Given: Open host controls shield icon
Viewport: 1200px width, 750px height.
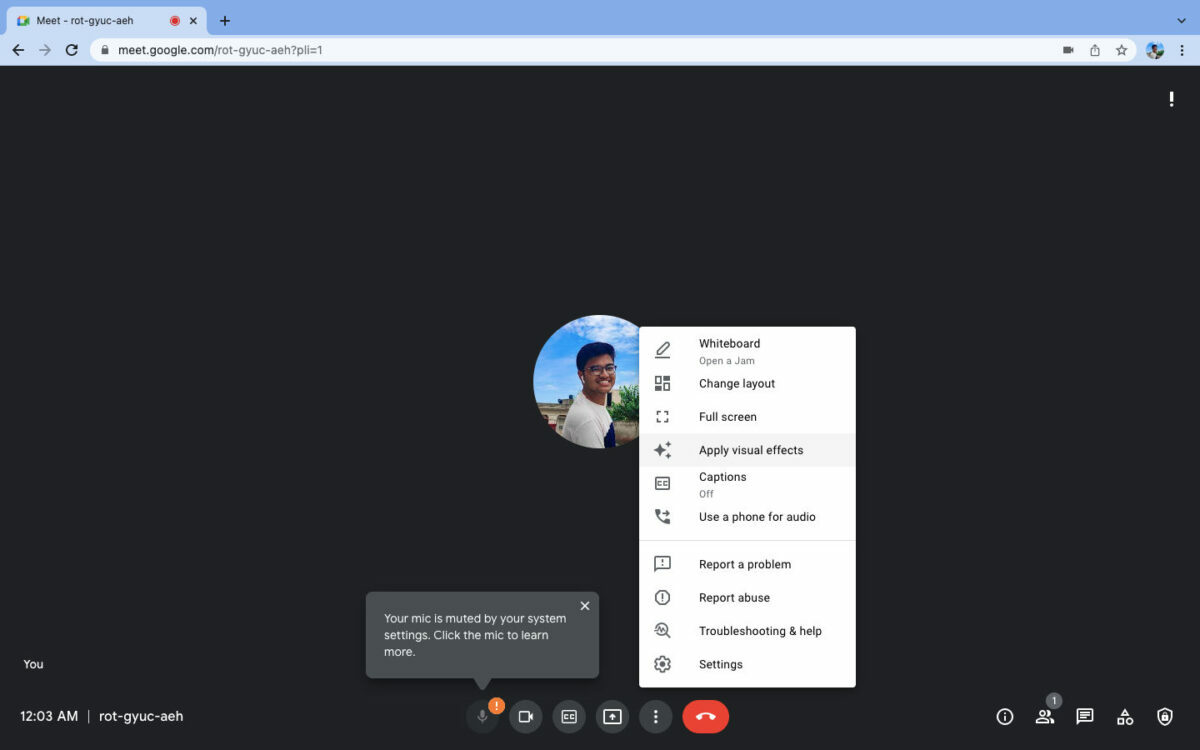Looking at the screenshot, I should tap(1164, 716).
